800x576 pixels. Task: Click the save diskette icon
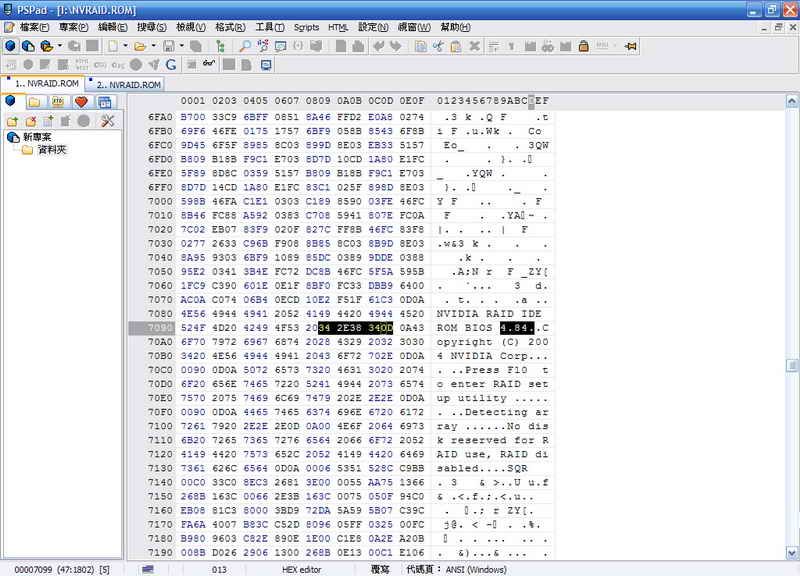click(x=169, y=46)
